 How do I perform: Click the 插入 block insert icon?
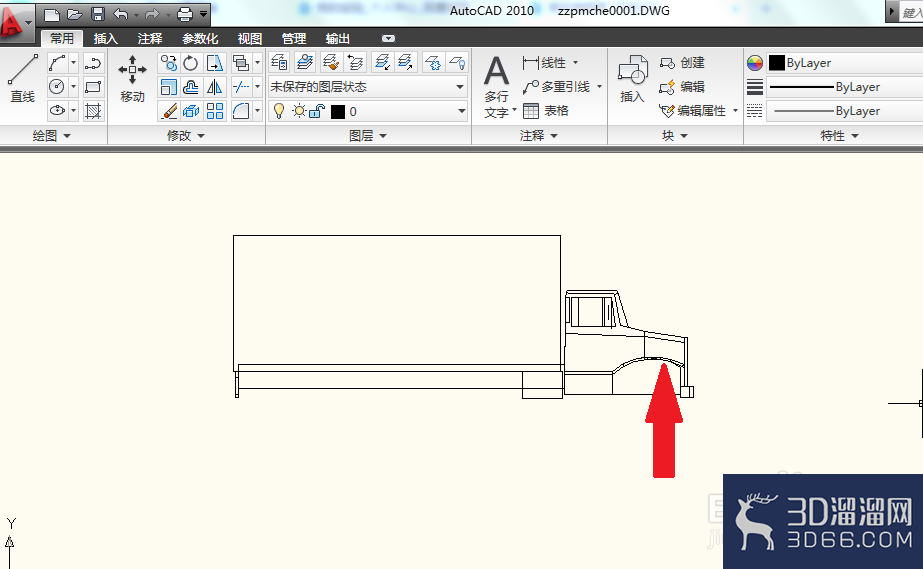(632, 79)
